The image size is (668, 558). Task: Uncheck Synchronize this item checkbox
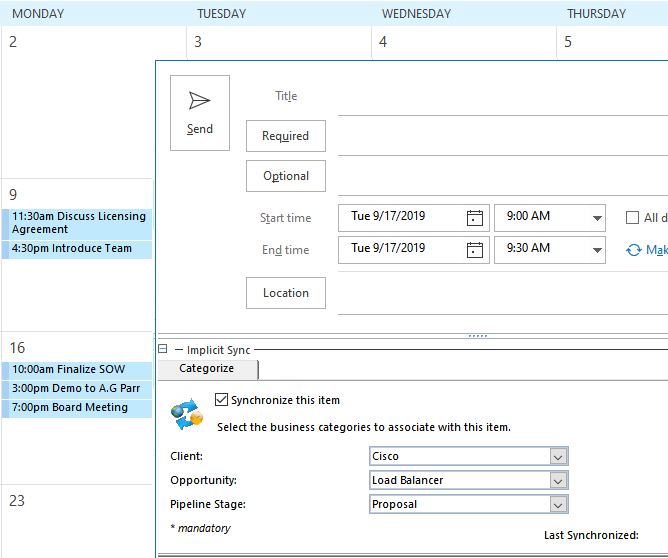tap(221, 400)
